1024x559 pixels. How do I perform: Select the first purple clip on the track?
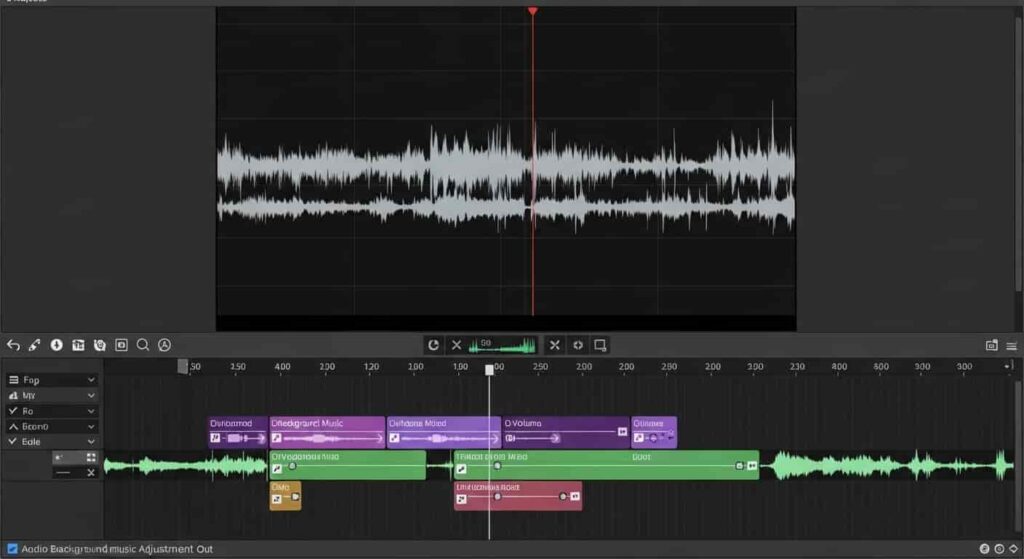[238, 432]
